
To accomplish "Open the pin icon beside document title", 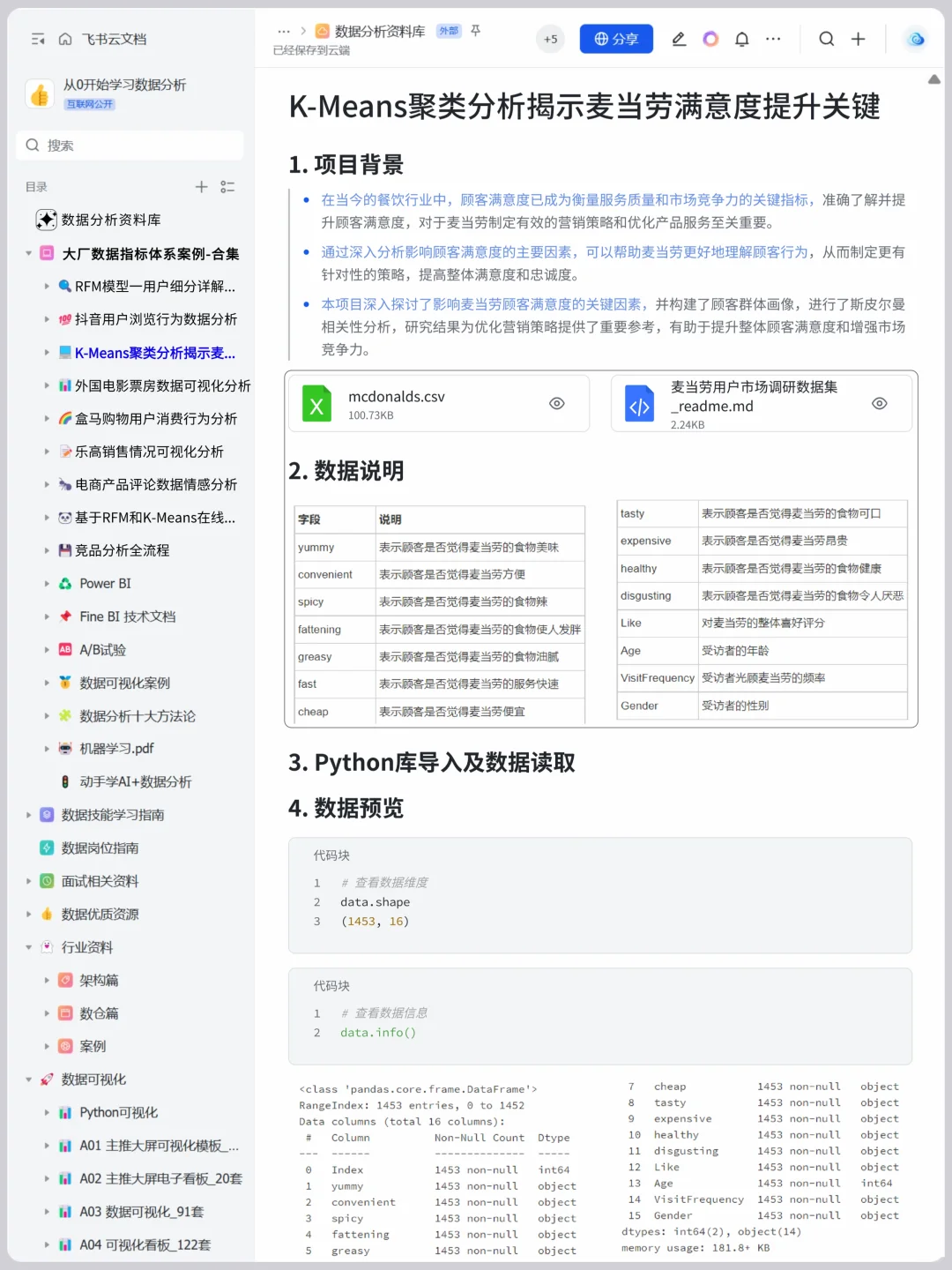I will tap(476, 31).
